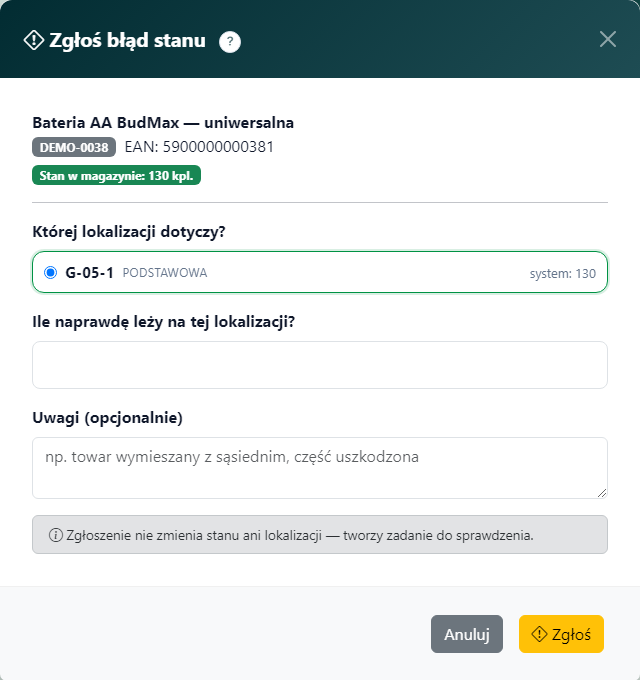Click the Uwagi (opcjonalnie) field label

(x=108, y=418)
